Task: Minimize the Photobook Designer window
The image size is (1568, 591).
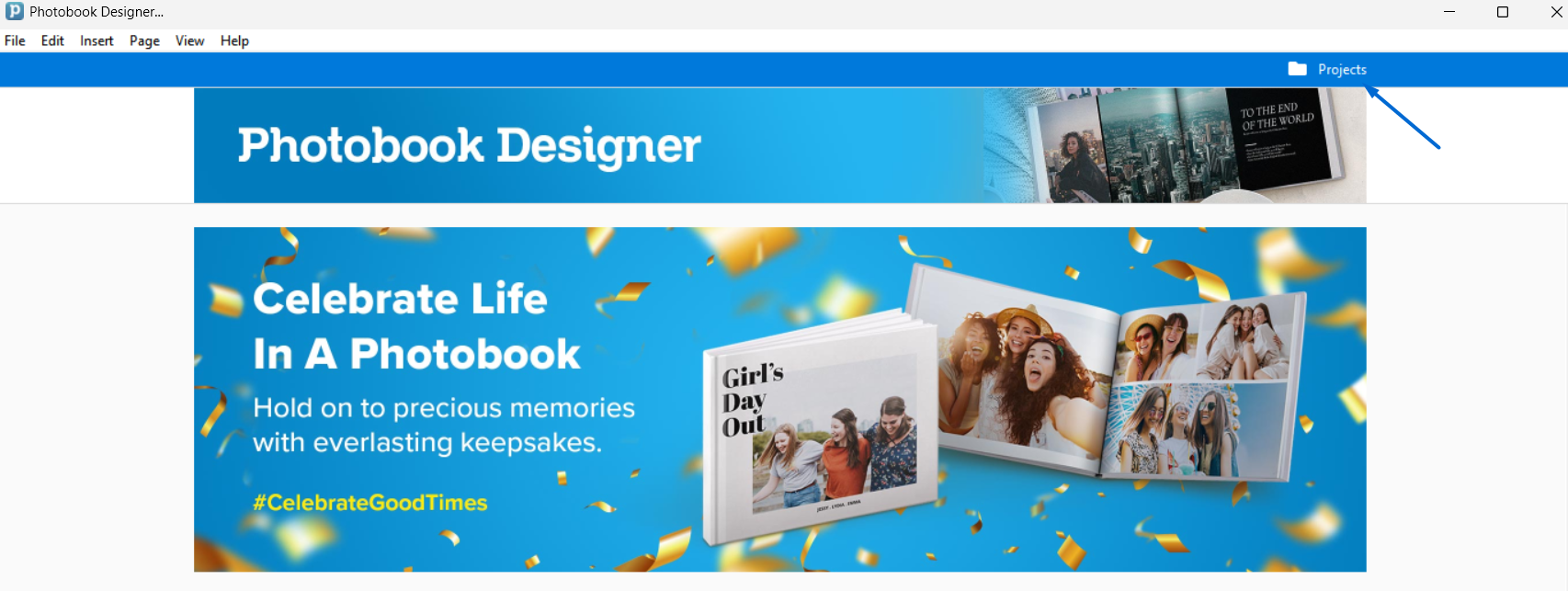Action: [1449, 12]
